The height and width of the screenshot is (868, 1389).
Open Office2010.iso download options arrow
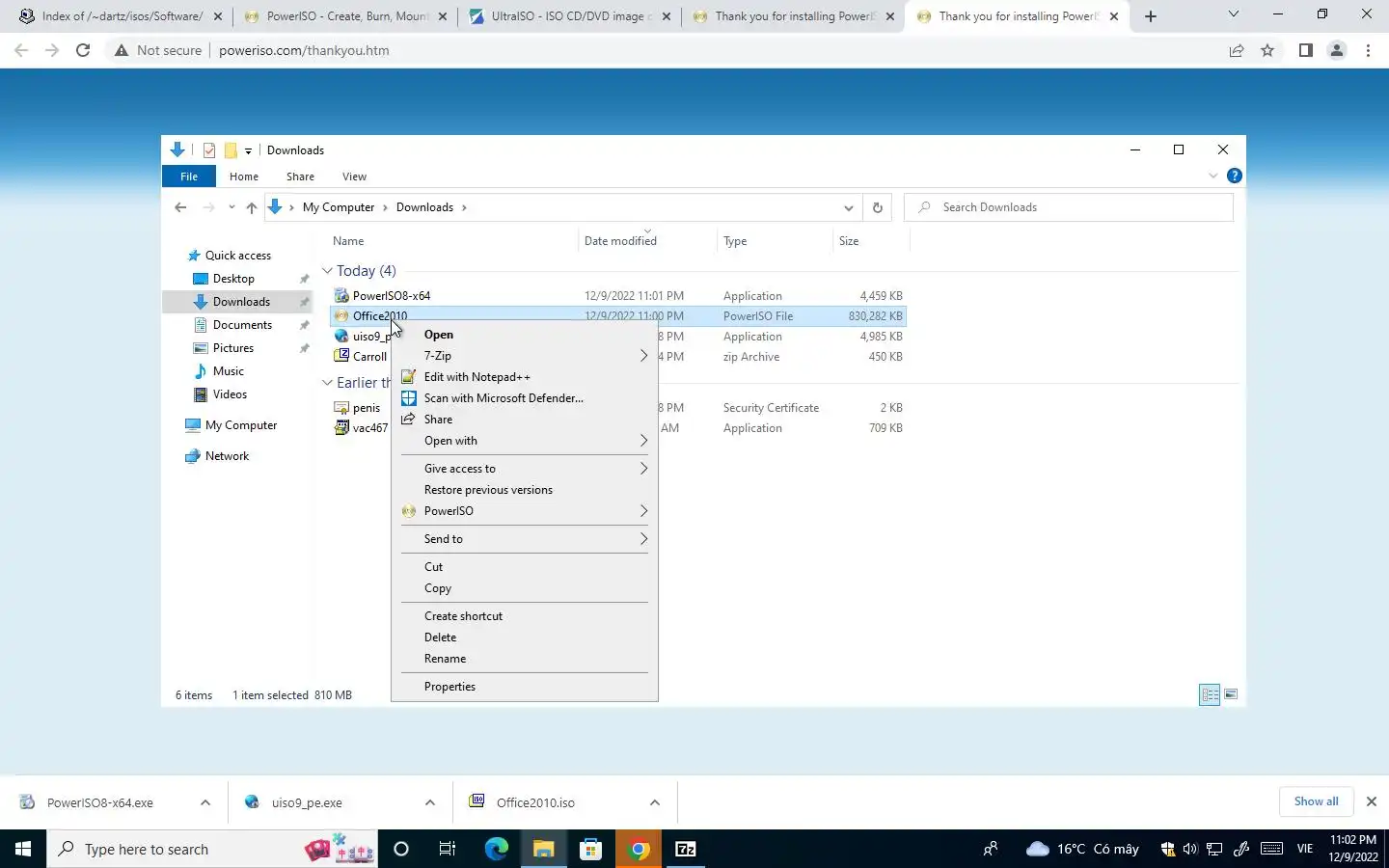pos(655,802)
